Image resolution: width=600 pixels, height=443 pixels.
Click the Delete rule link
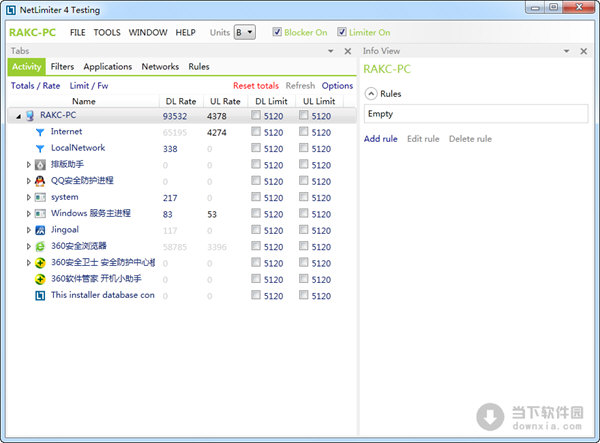point(470,139)
